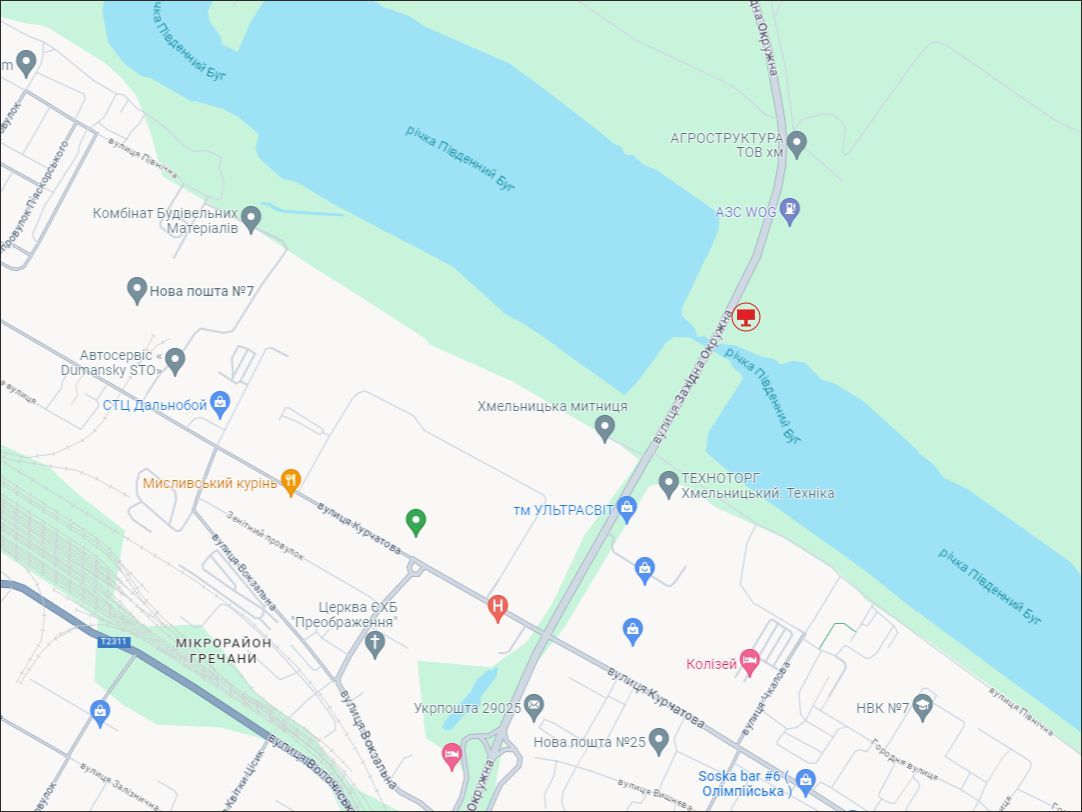Viewport: 1082px width, 812px height.
Task: Click the red H hospital marker
Action: coord(498,608)
